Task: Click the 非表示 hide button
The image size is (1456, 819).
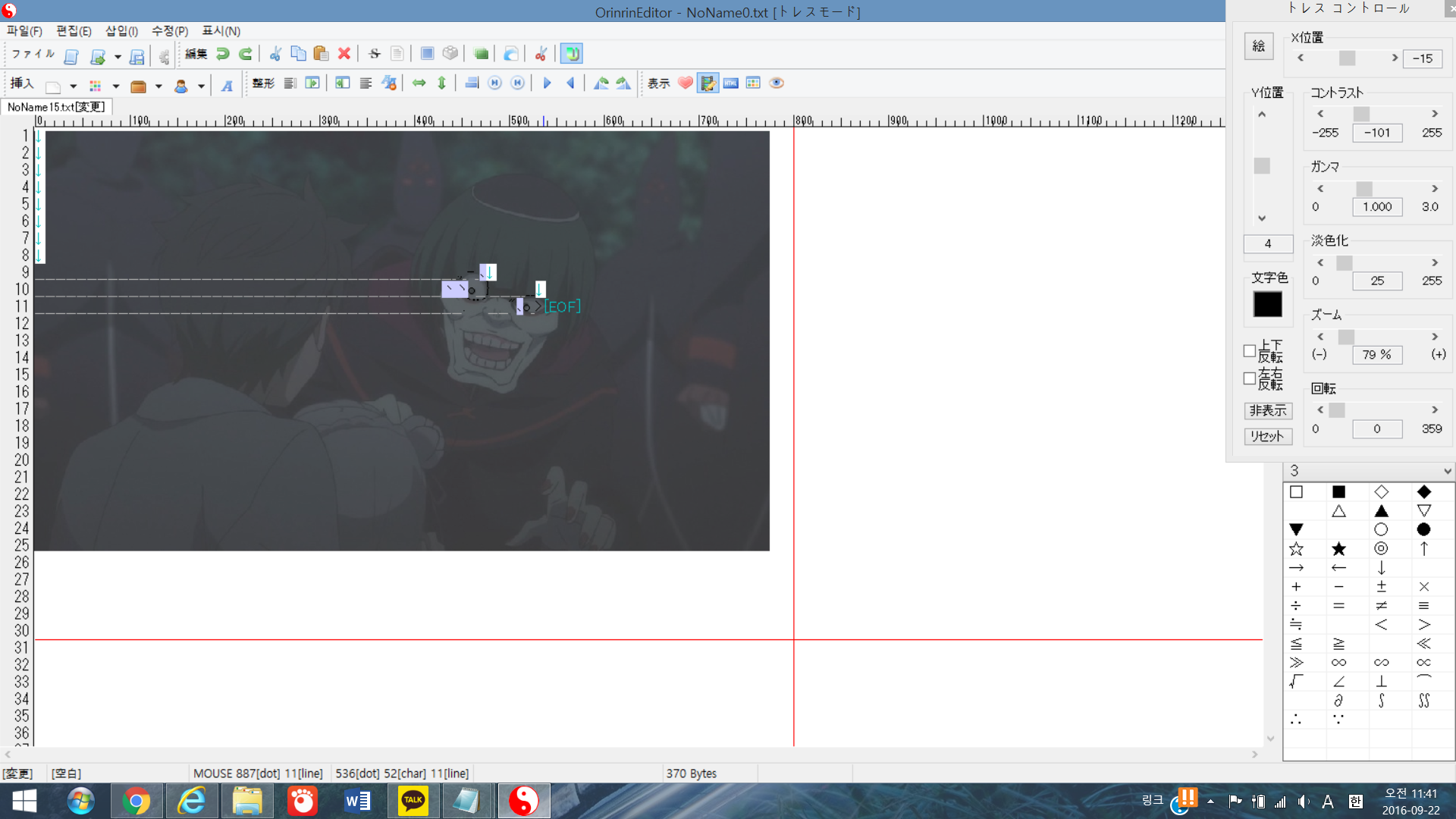Action: click(1268, 411)
